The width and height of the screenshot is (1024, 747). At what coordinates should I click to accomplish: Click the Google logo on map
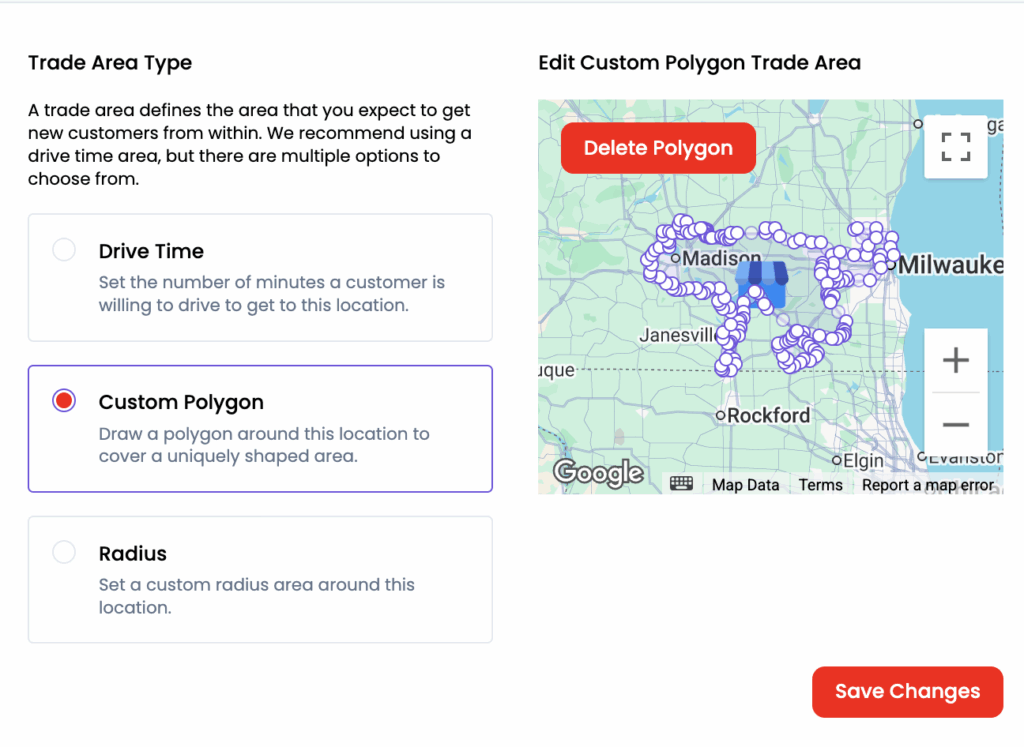[x=599, y=472]
